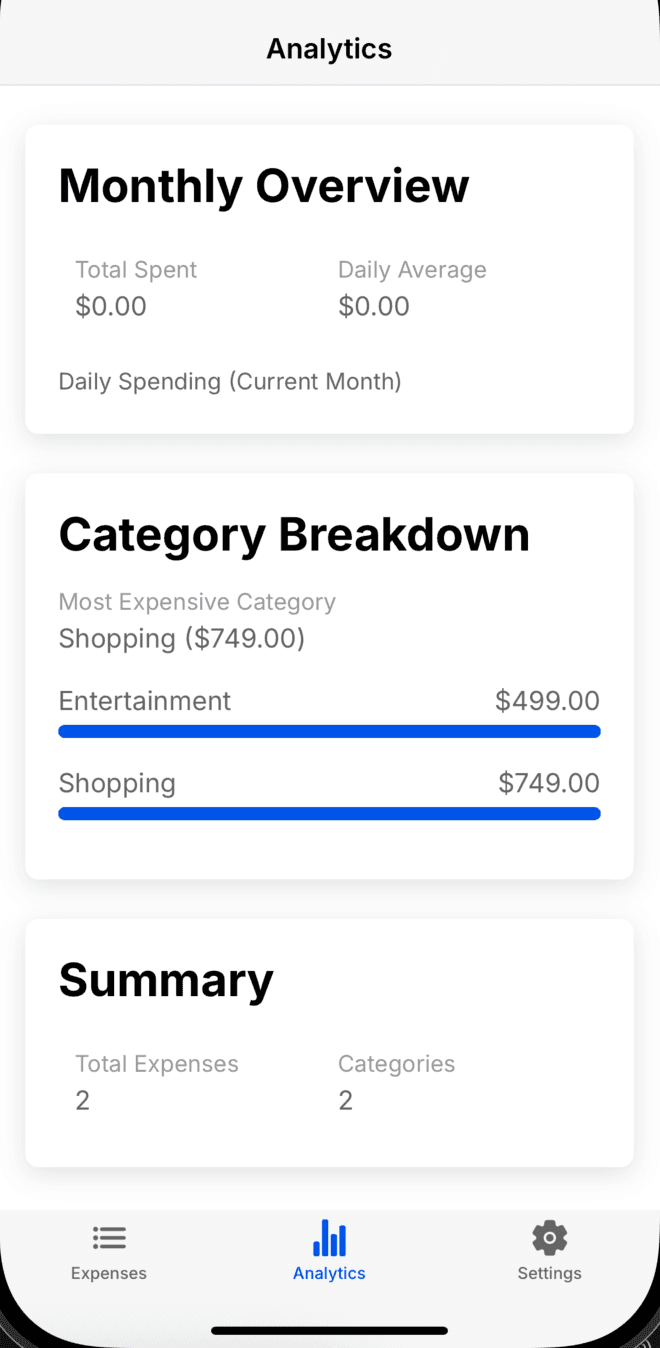The height and width of the screenshot is (1348, 660).
Task: Tap the Shopping progress bar
Action: [x=329, y=813]
